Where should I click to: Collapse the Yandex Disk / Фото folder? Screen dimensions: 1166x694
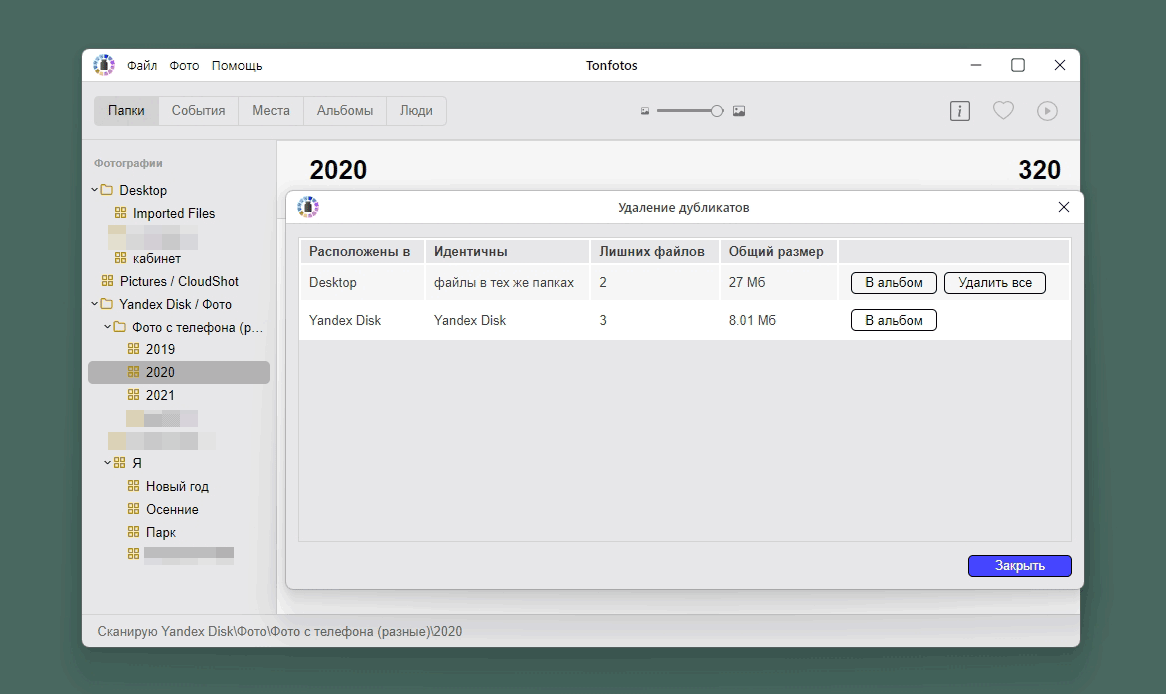tap(95, 303)
